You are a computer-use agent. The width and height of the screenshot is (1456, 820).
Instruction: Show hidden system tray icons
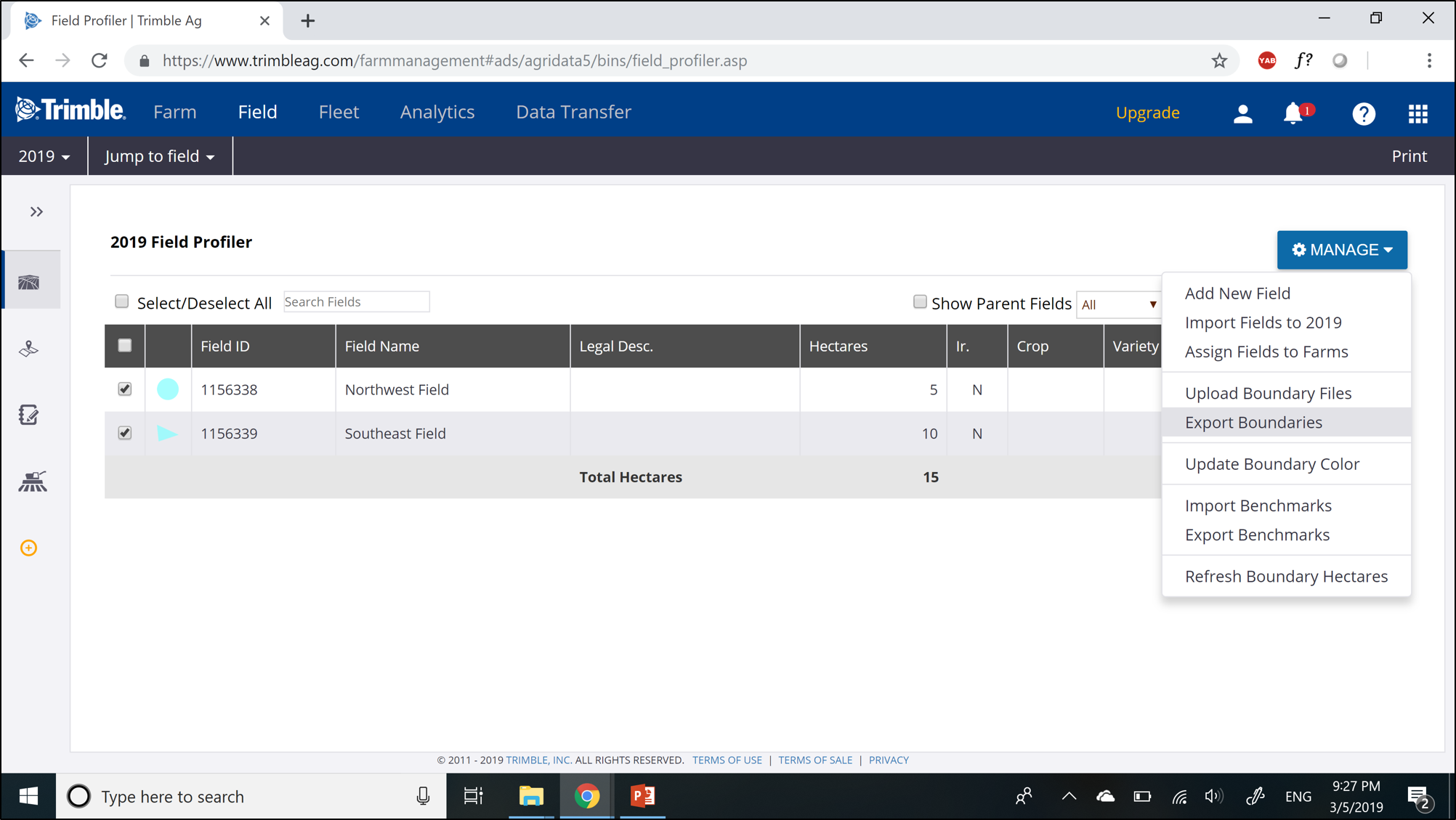point(1069,796)
